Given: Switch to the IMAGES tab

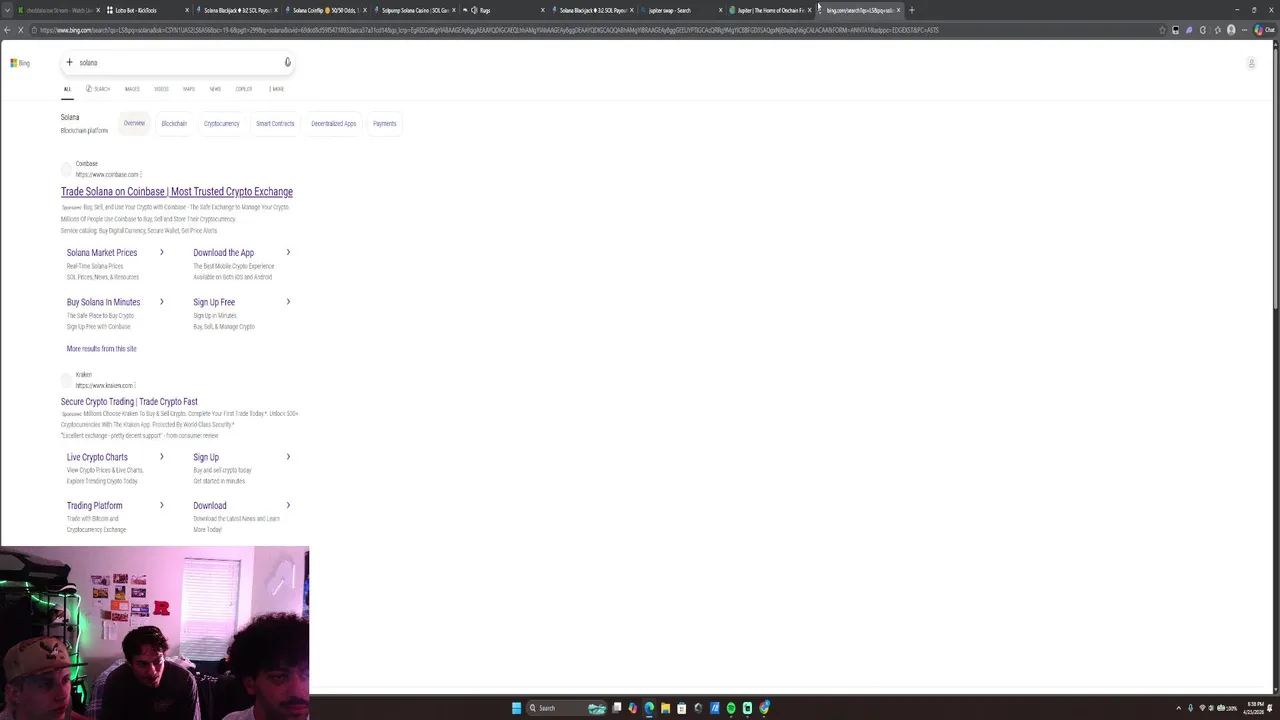Looking at the screenshot, I should pyautogui.click(x=132, y=89).
